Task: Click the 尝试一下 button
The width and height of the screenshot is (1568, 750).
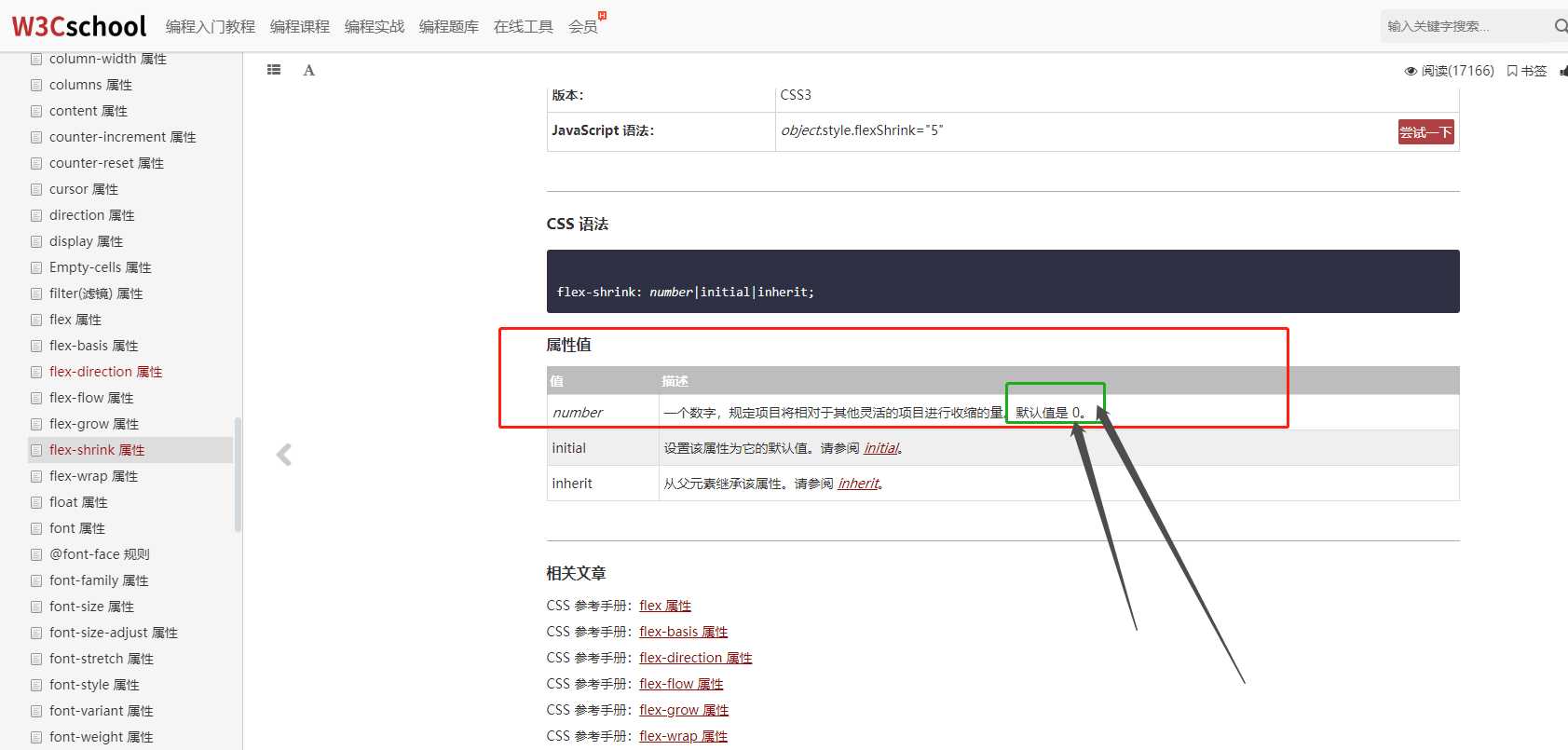Action: tap(1425, 132)
